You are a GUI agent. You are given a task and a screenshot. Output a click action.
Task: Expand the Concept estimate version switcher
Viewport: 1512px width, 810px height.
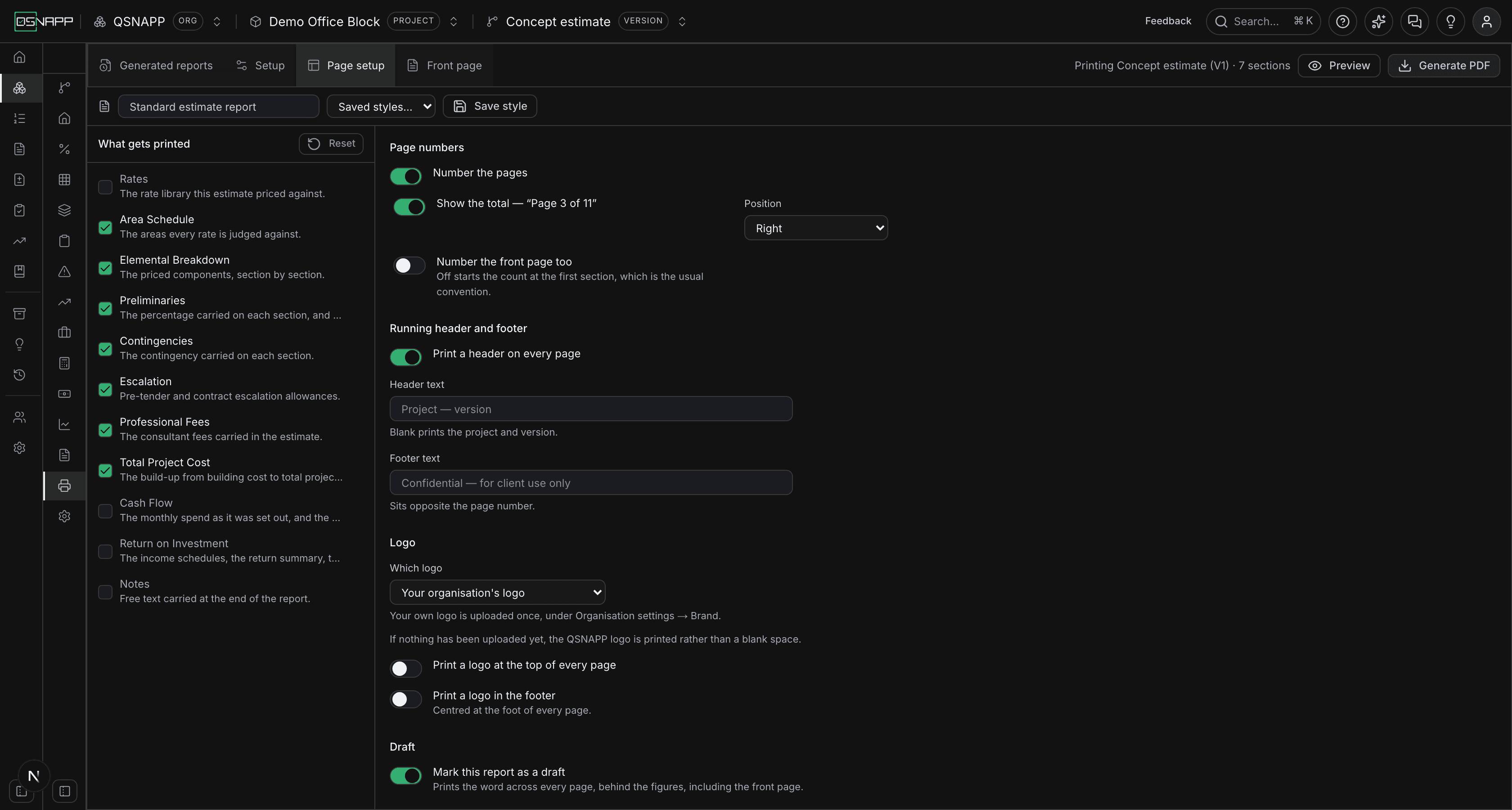[x=681, y=22]
